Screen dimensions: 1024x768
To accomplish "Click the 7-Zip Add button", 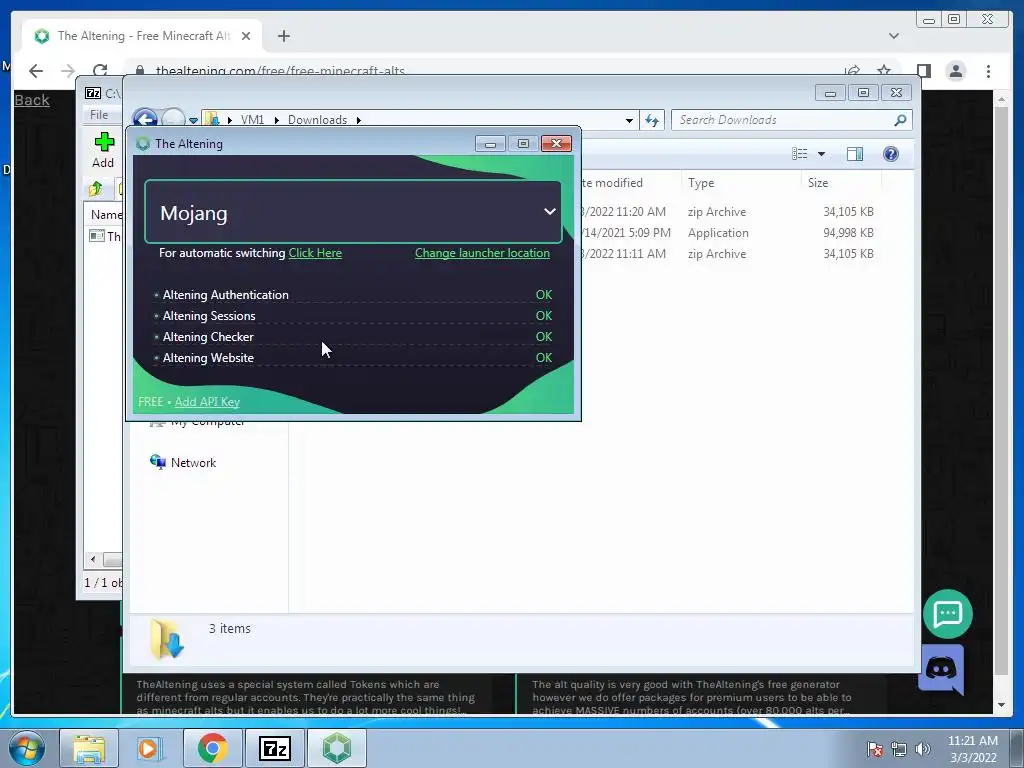I will click(x=103, y=150).
